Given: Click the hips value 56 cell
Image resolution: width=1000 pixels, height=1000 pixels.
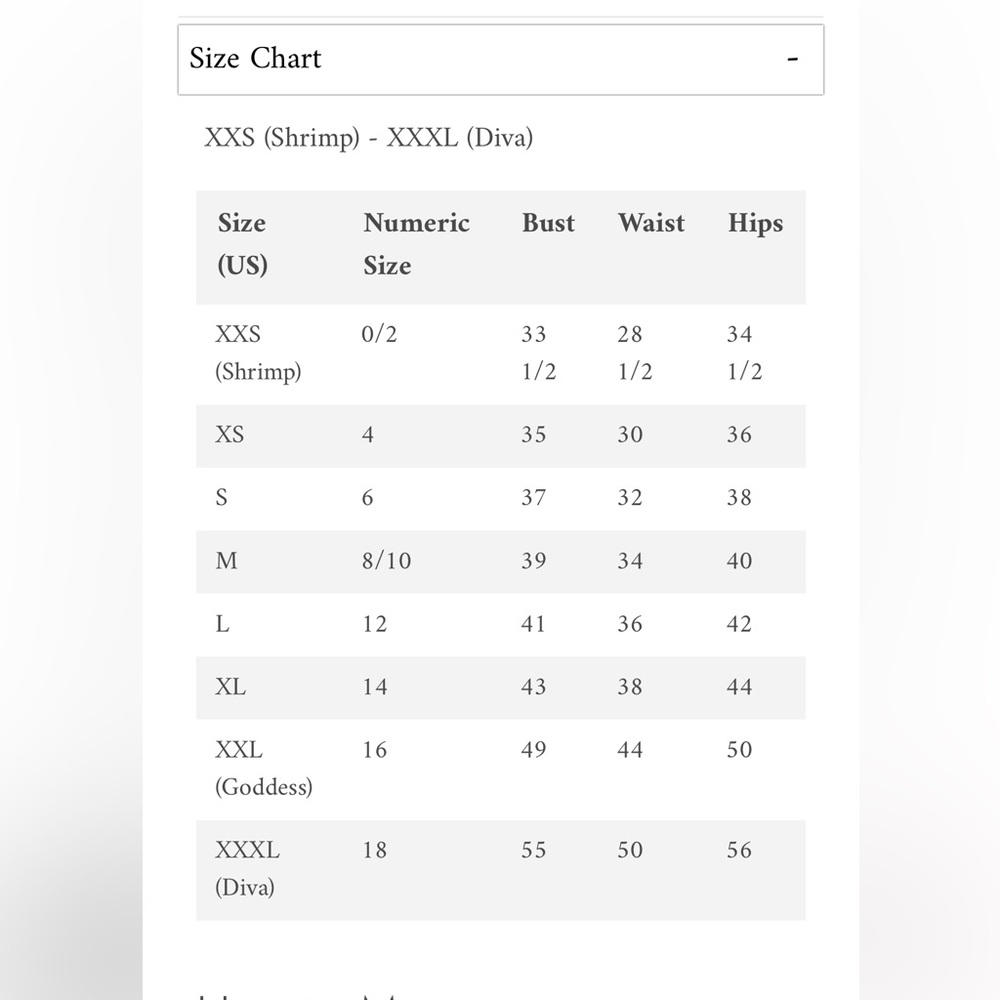Looking at the screenshot, I should point(739,850).
